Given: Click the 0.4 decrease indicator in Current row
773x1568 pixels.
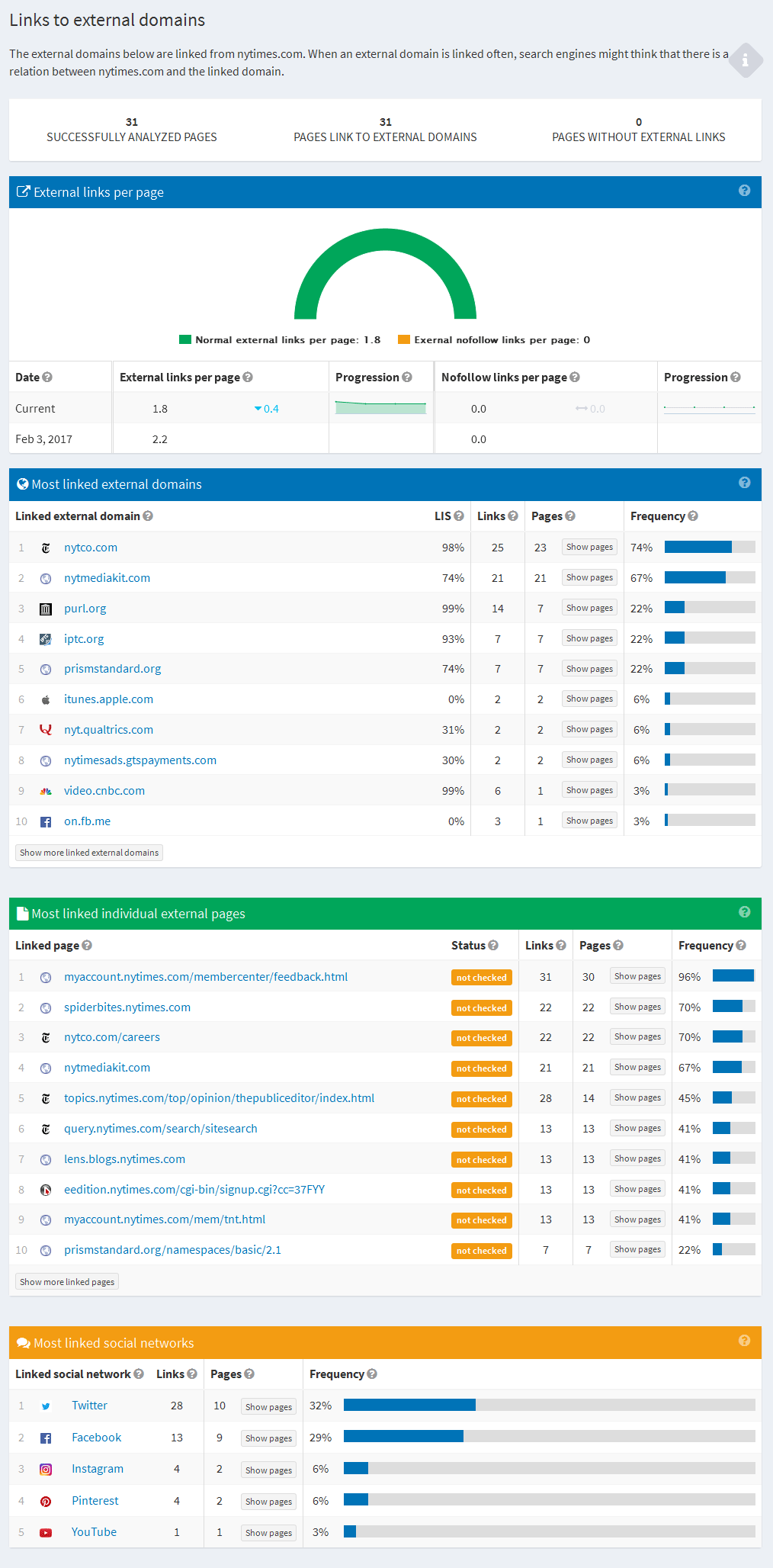Looking at the screenshot, I should tap(266, 409).
